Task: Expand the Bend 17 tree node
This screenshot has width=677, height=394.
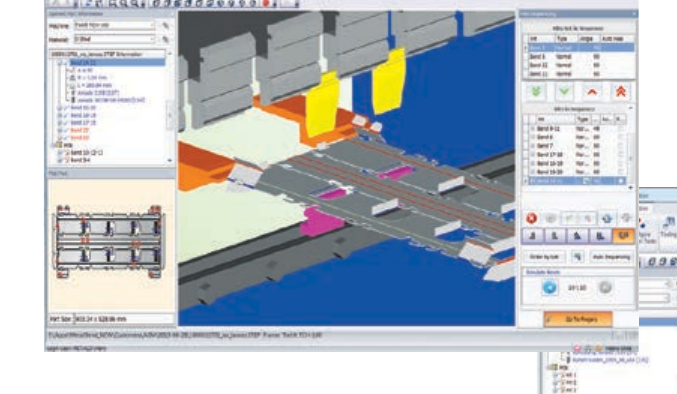Action: [x=60, y=123]
